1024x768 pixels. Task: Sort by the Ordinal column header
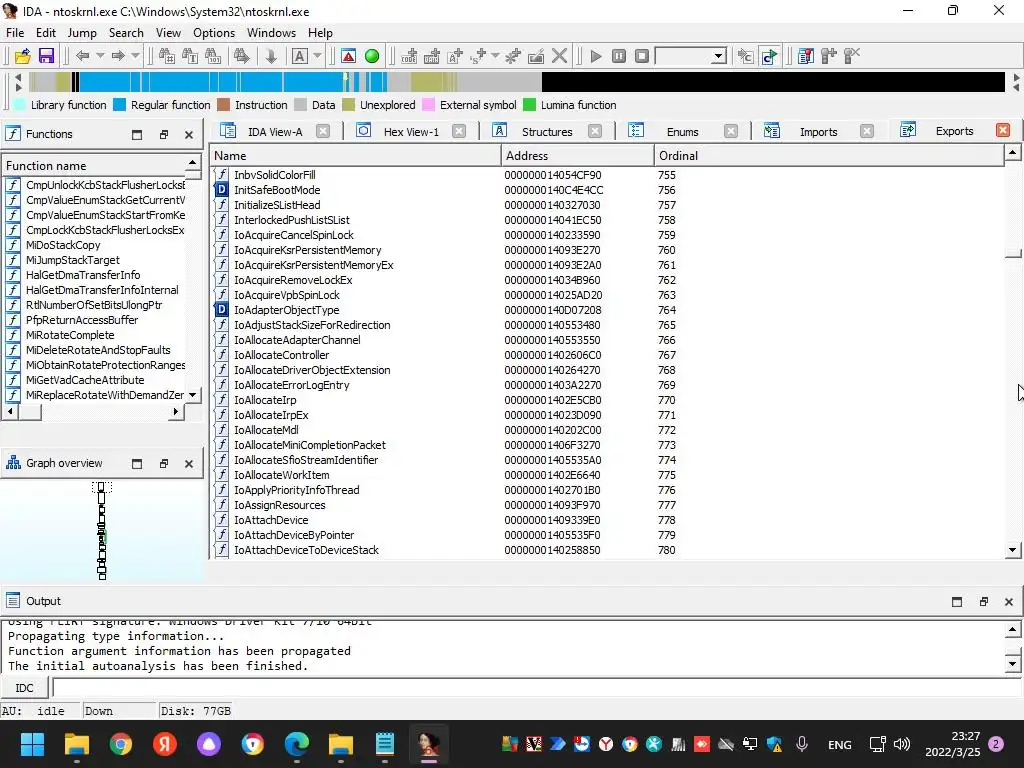point(829,155)
